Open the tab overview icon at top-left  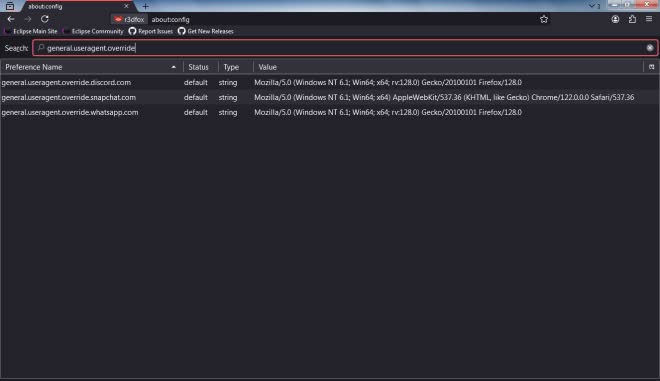tap(10, 6)
